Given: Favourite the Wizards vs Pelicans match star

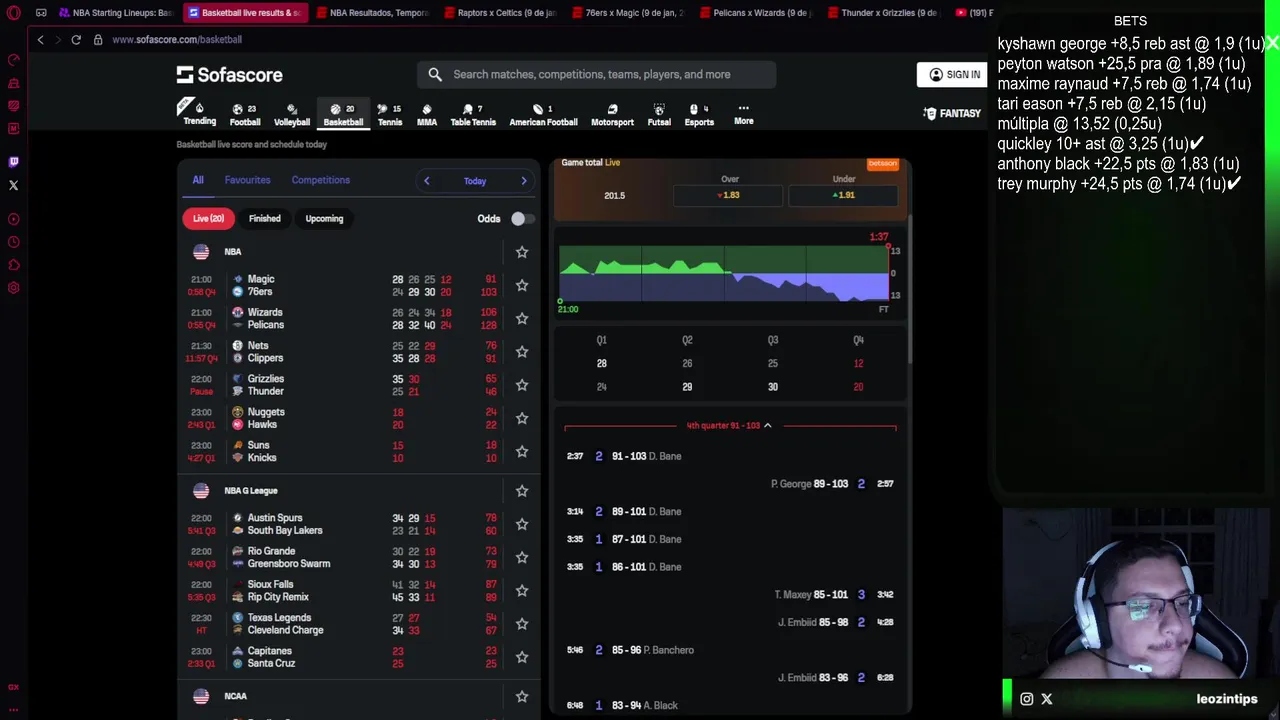Looking at the screenshot, I should pyautogui.click(x=521, y=318).
